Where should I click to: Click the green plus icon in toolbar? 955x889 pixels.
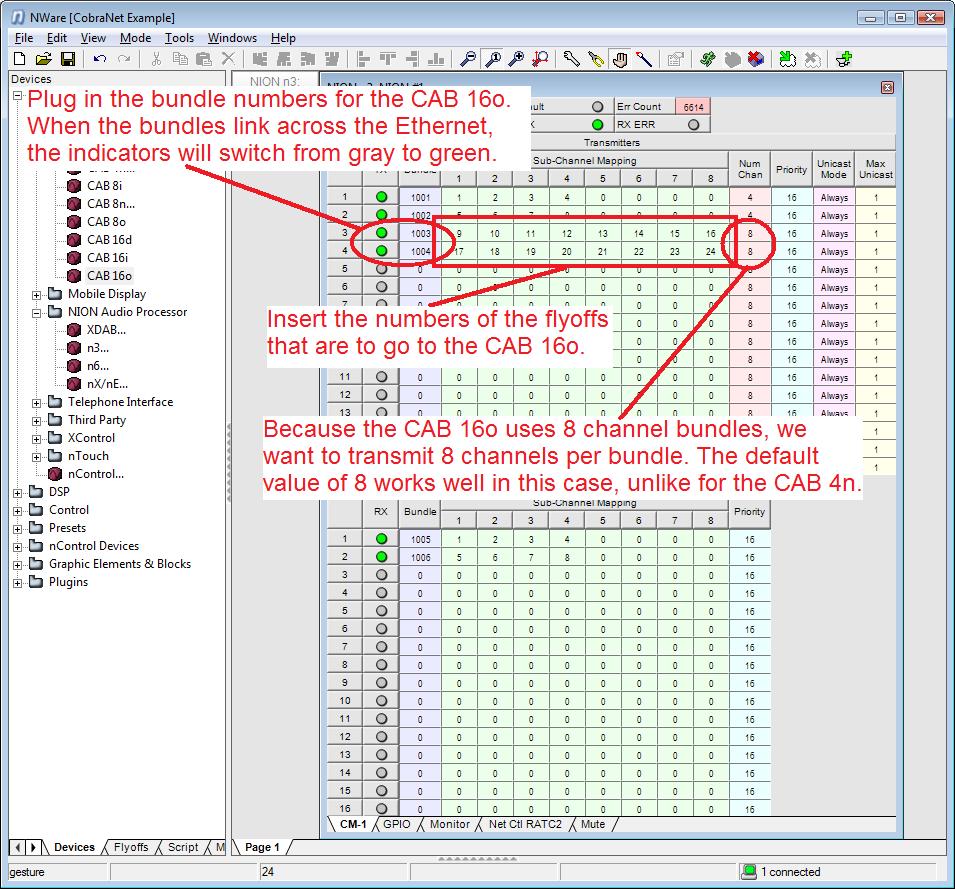coord(843,60)
